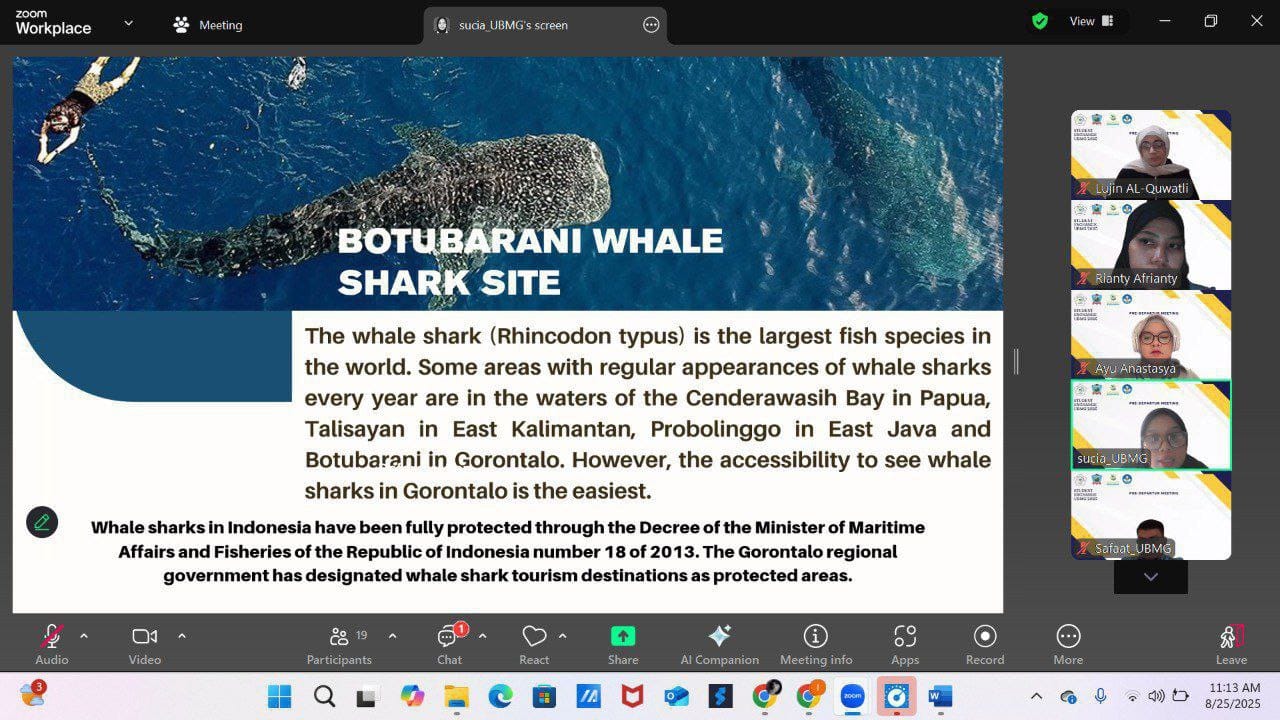The width and height of the screenshot is (1280, 720).
Task: Click the annotation pencil icon
Action: tap(42, 522)
